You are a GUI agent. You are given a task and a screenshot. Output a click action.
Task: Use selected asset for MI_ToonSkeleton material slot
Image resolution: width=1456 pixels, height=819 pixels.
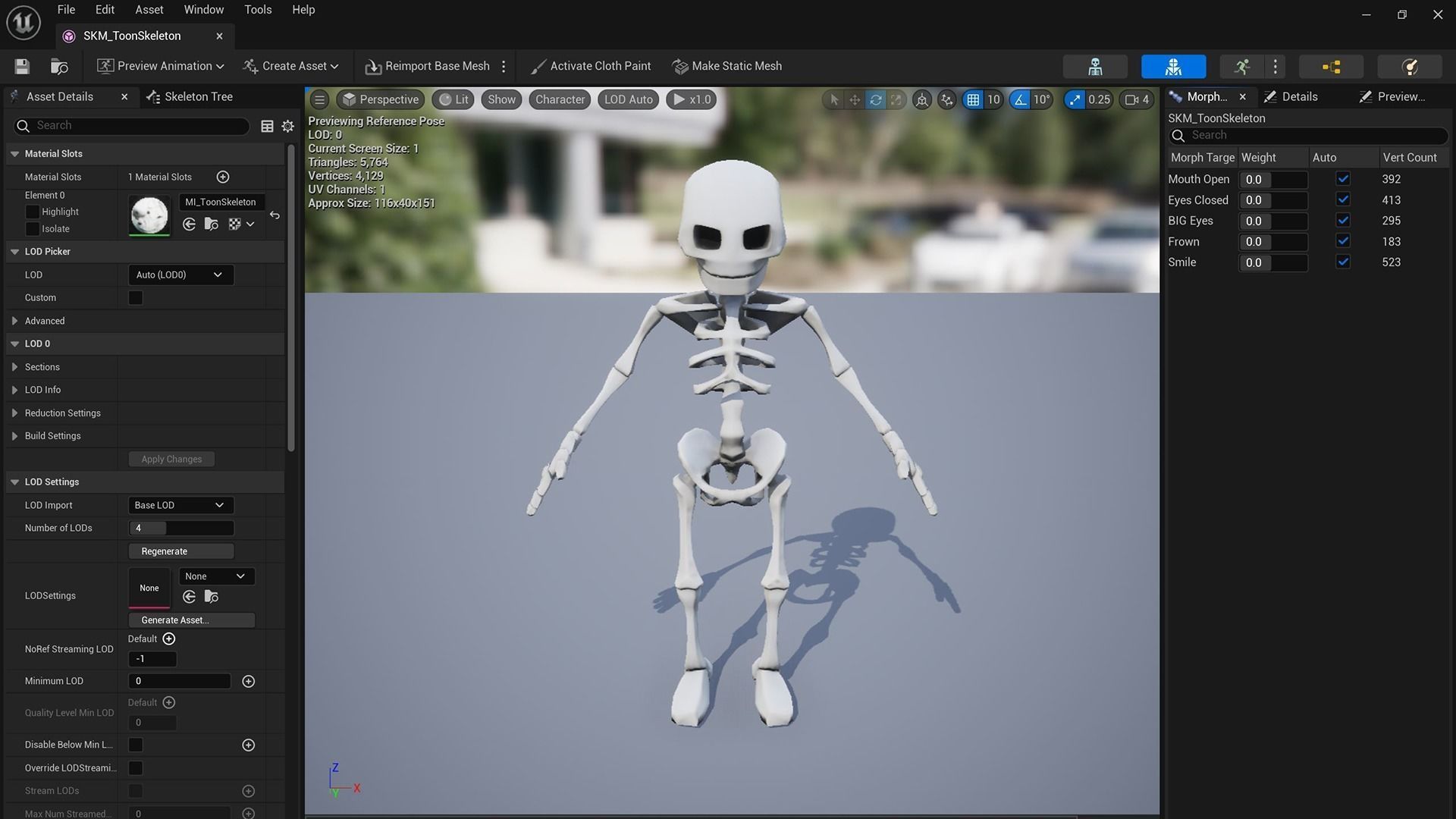point(190,224)
